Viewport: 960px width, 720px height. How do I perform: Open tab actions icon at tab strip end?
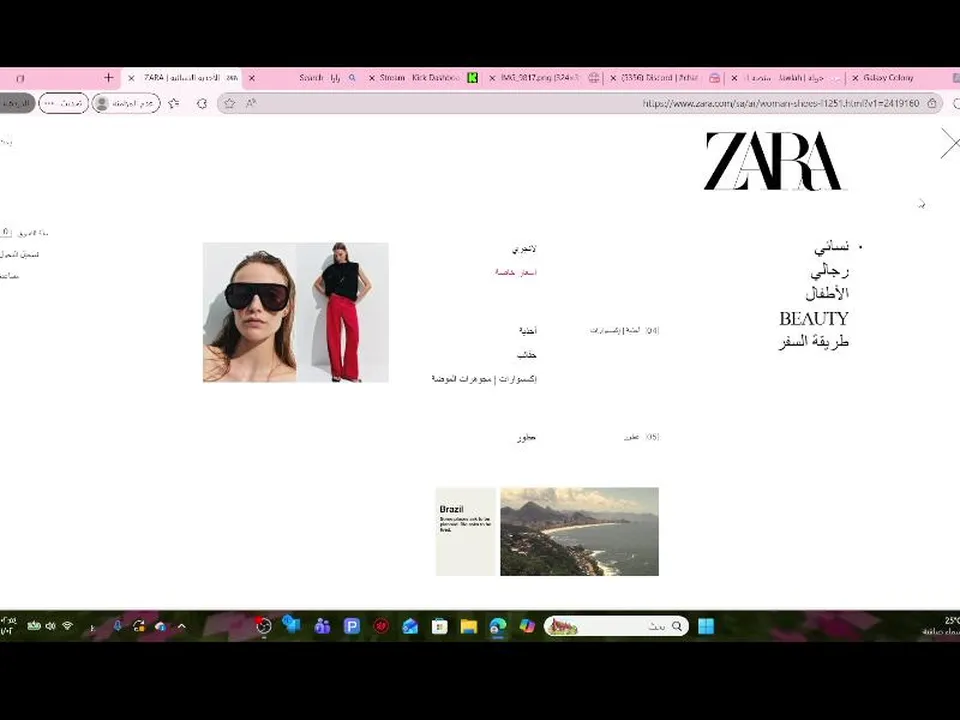point(20,78)
